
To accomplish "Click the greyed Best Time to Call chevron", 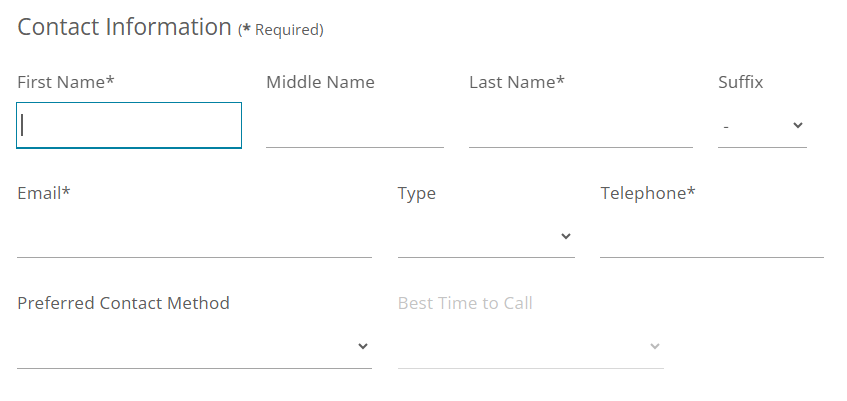I will (x=655, y=347).
